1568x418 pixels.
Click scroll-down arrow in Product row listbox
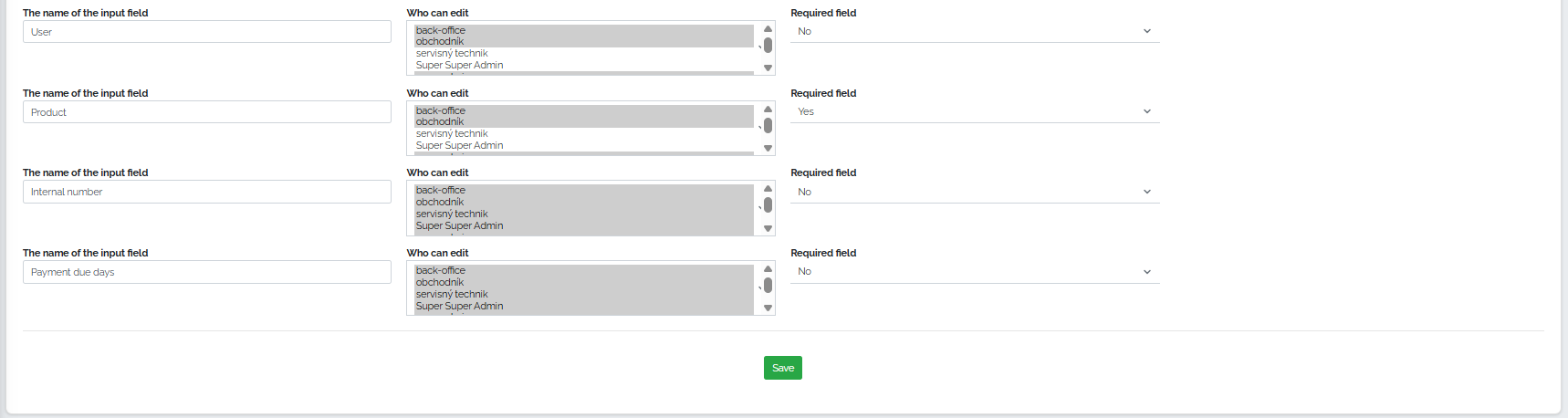(768, 148)
